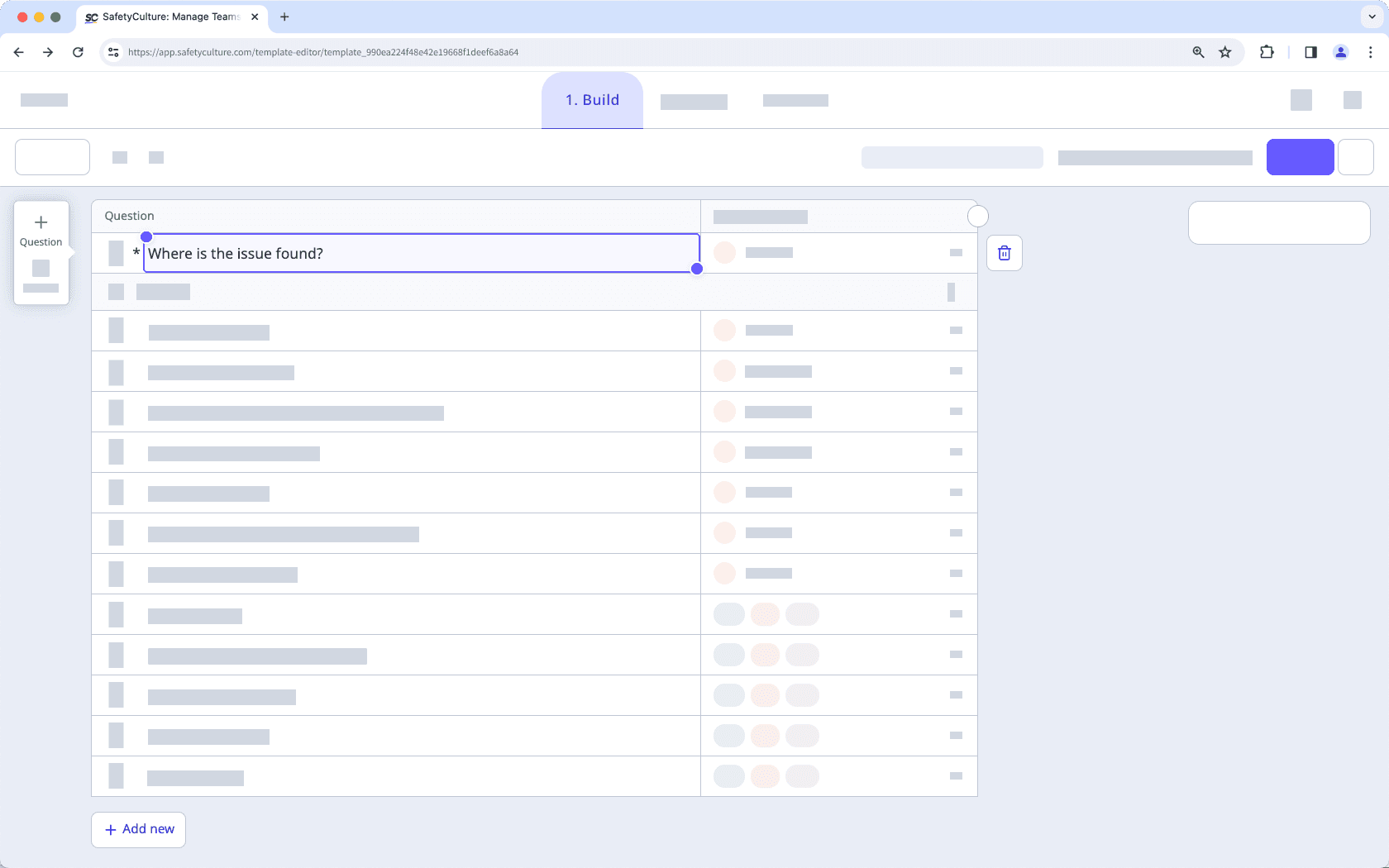Click the blue primary action button top right
Viewport: 1389px width, 868px height.
(1300, 157)
